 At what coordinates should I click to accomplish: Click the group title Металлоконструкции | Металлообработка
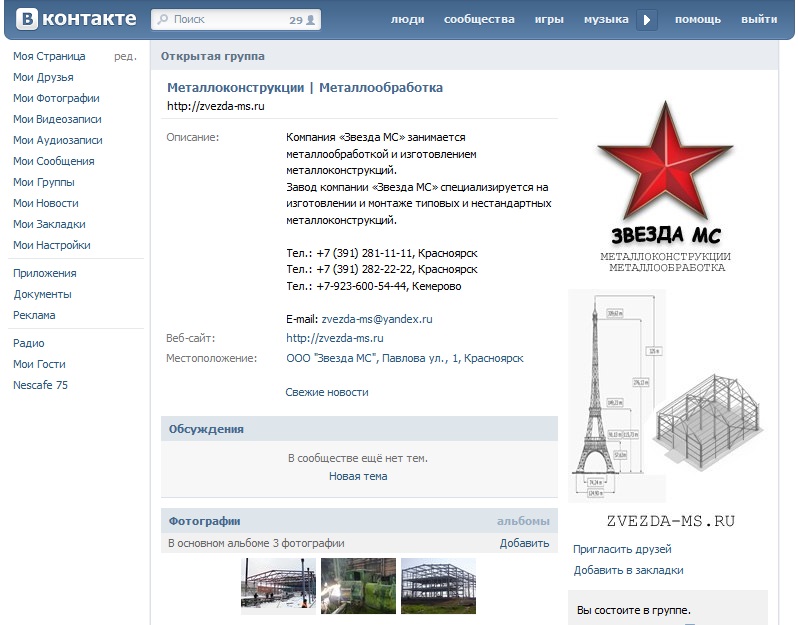[305, 88]
